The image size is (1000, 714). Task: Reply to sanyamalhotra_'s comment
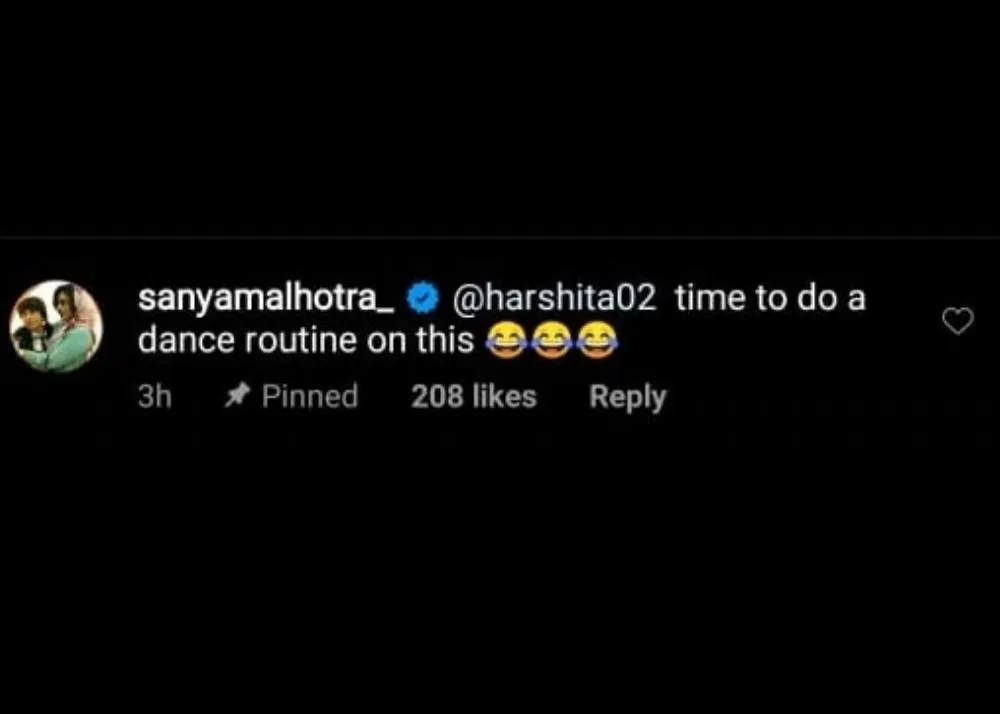[628, 398]
